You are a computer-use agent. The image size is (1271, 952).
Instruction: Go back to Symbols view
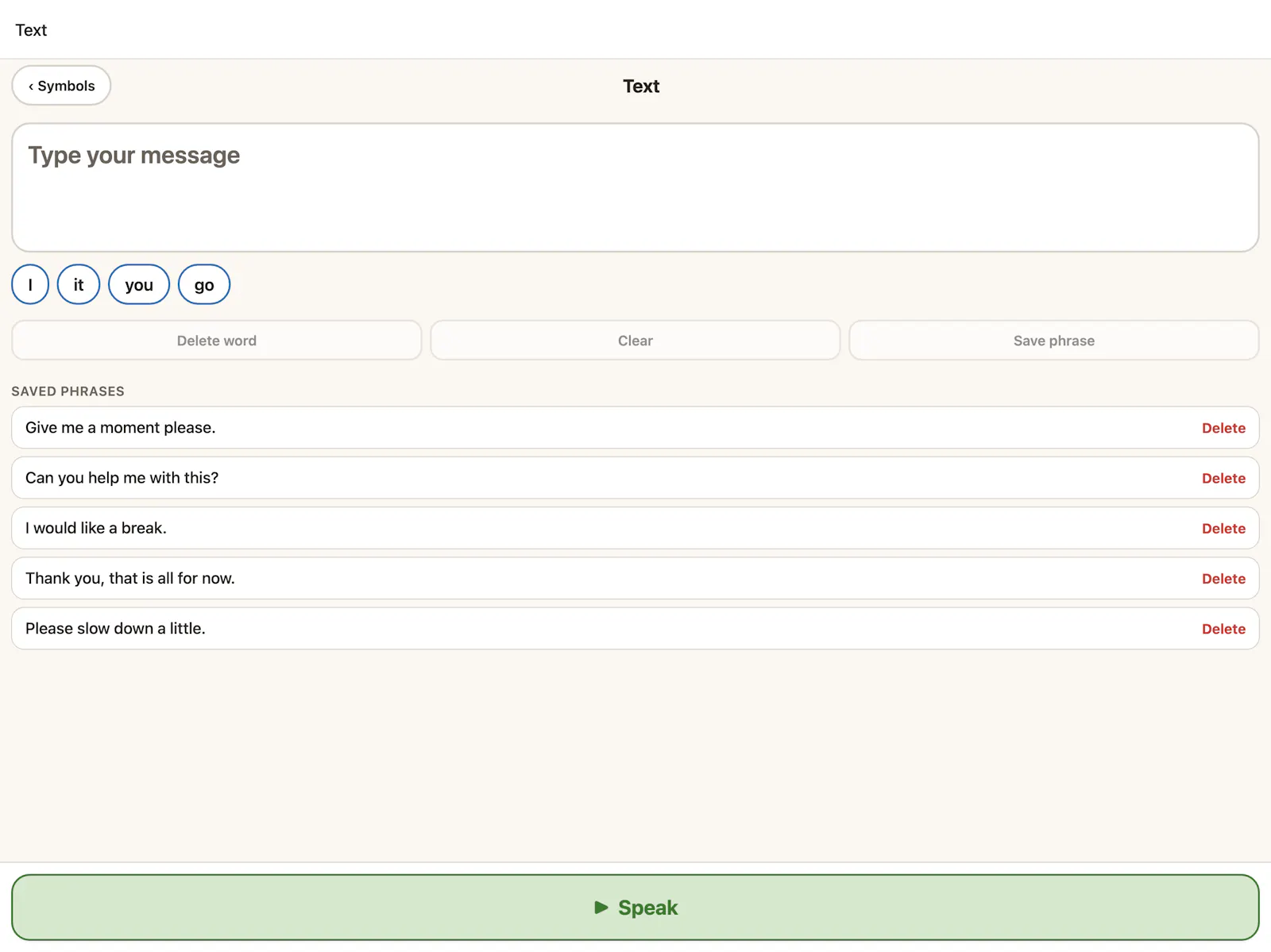click(61, 86)
